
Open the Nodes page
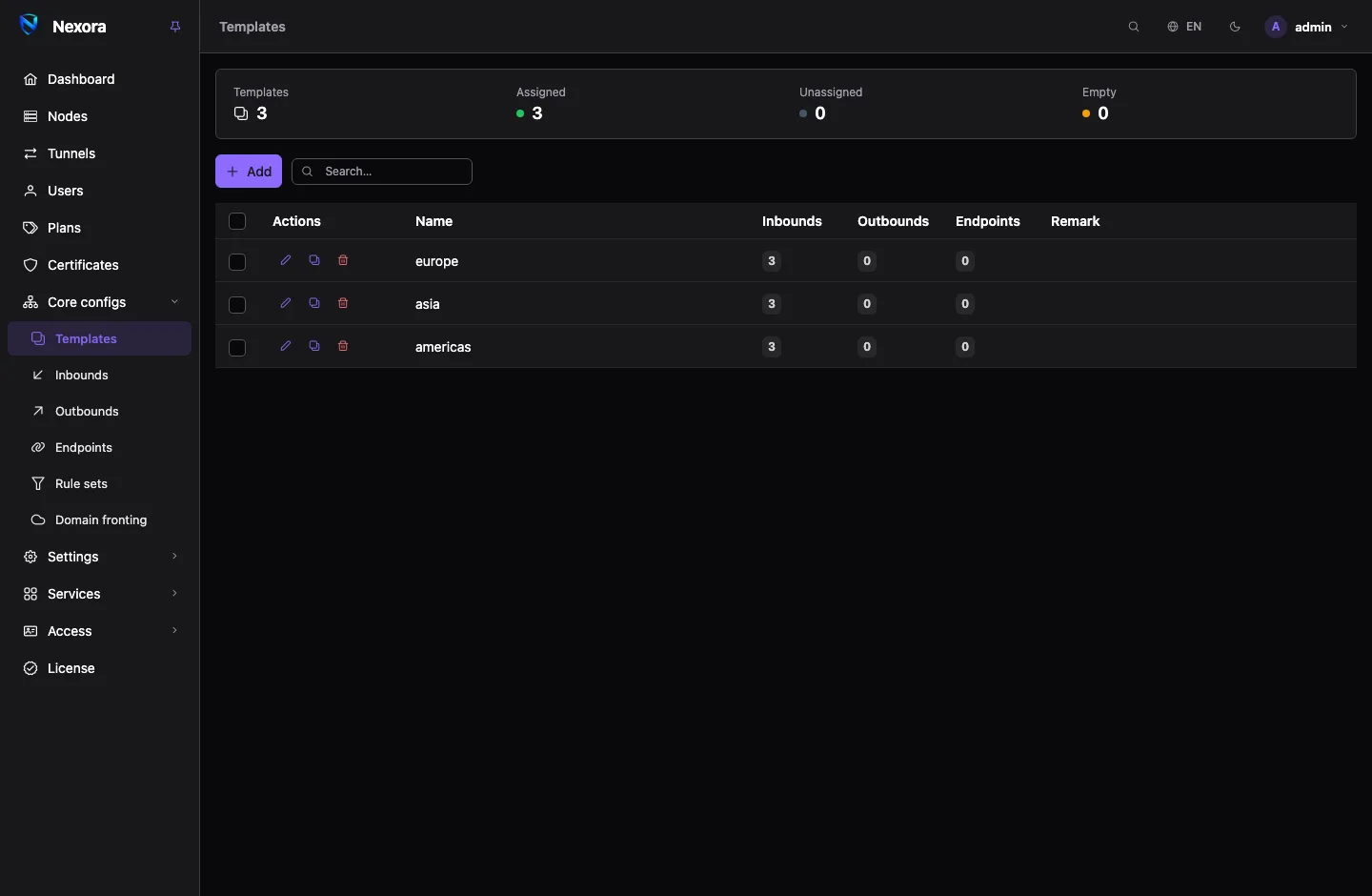(100, 116)
